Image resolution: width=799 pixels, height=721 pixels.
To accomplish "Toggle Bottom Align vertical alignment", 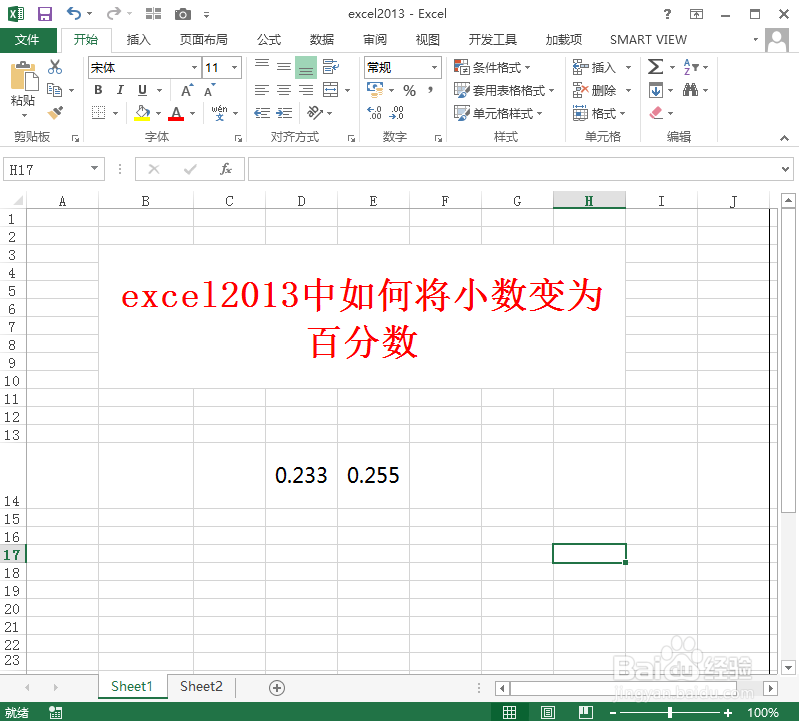I will [x=306, y=67].
